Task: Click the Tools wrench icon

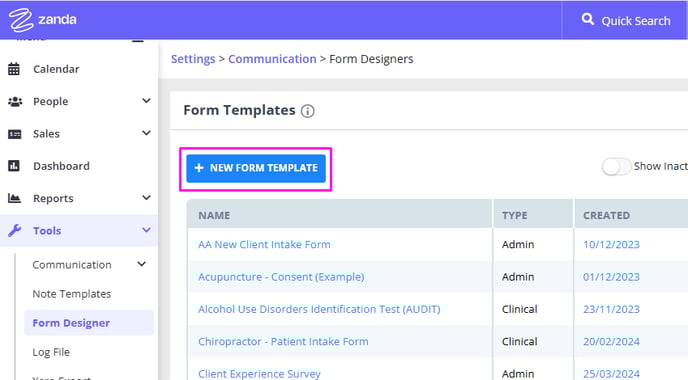Action: point(14,230)
